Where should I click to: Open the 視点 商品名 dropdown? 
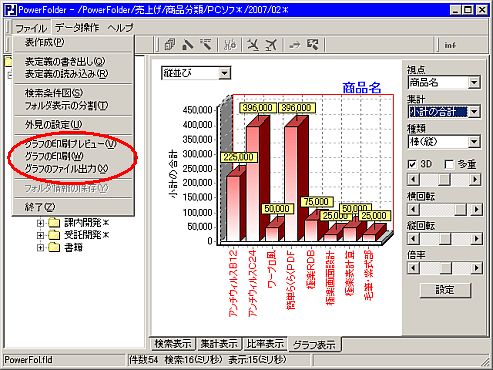tap(474, 82)
